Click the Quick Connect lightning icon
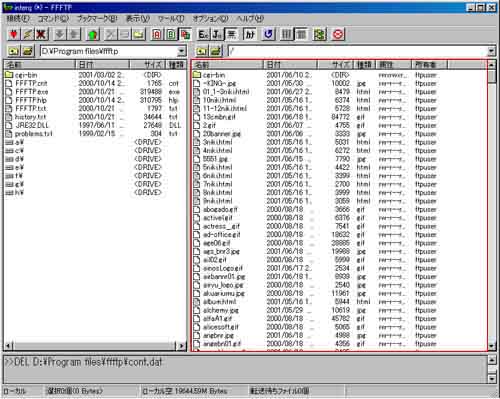The width and height of the screenshot is (500, 399). [27, 34]
